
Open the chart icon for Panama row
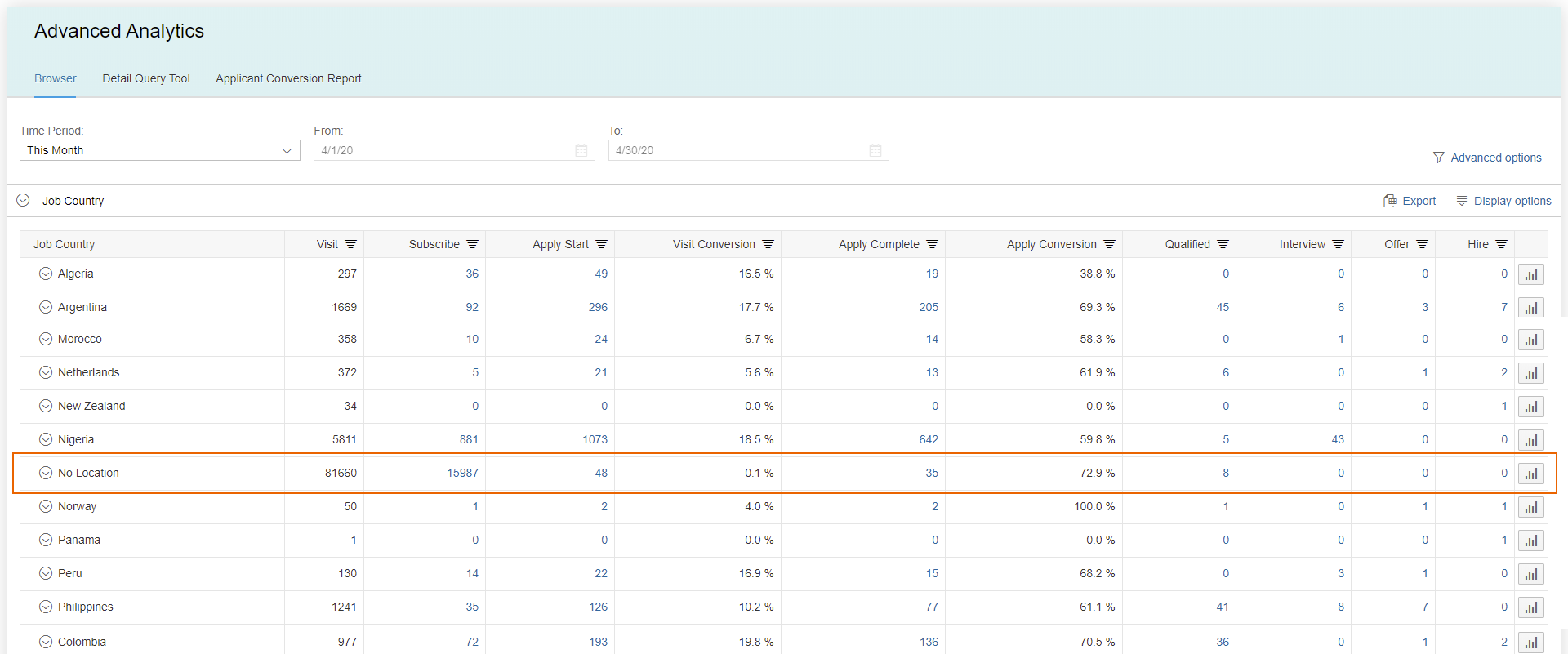pos(1530,541)
